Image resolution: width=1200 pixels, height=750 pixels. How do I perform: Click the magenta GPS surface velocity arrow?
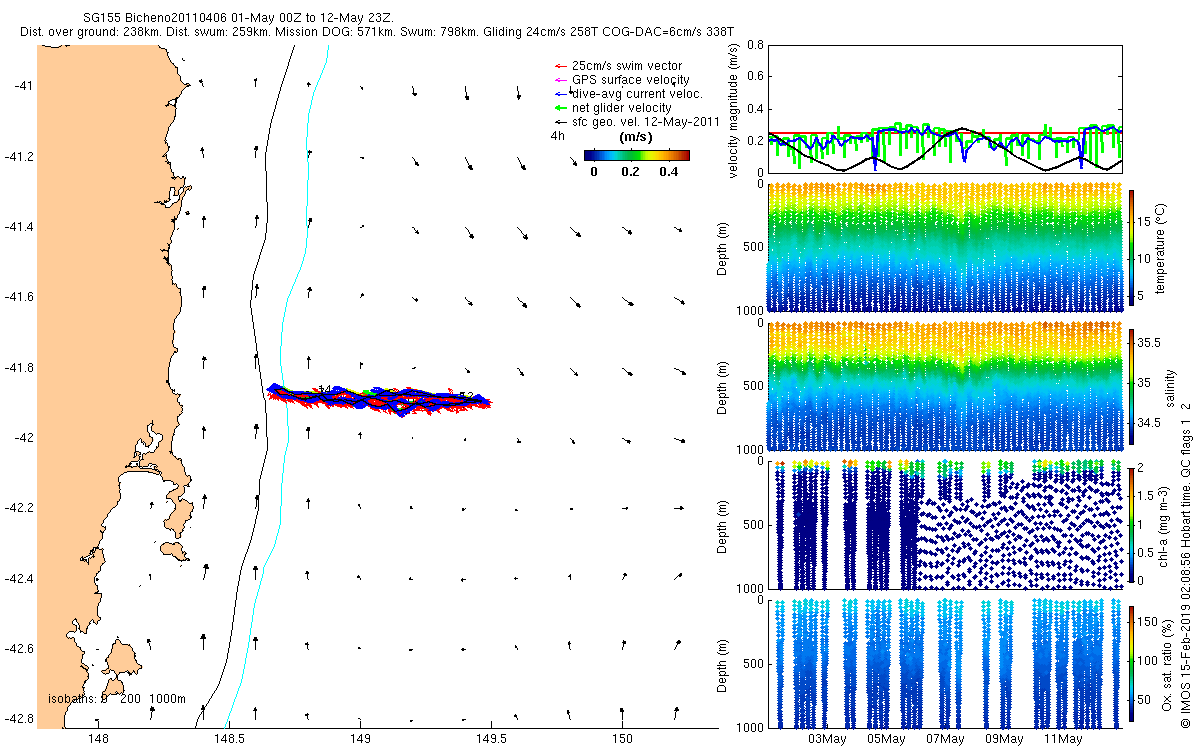point(561,80)
